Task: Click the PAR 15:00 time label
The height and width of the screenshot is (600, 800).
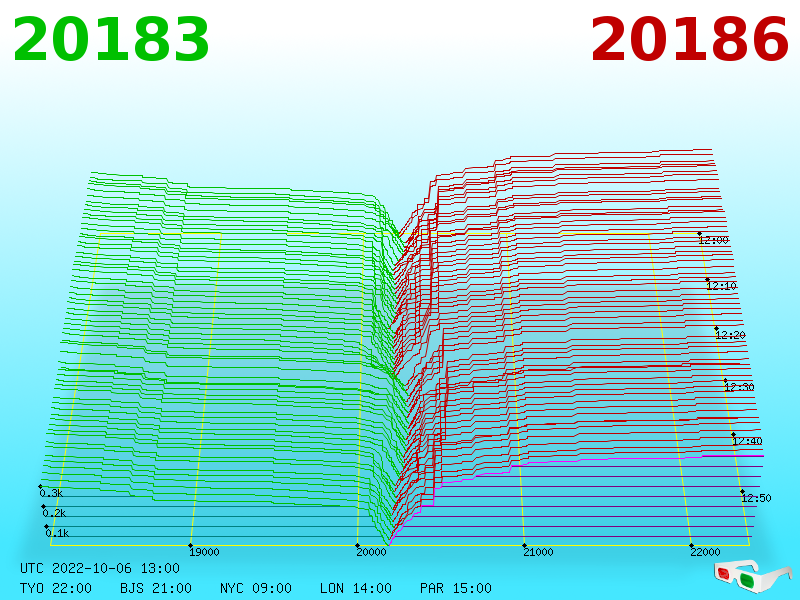Action: (x=456, y=588)
